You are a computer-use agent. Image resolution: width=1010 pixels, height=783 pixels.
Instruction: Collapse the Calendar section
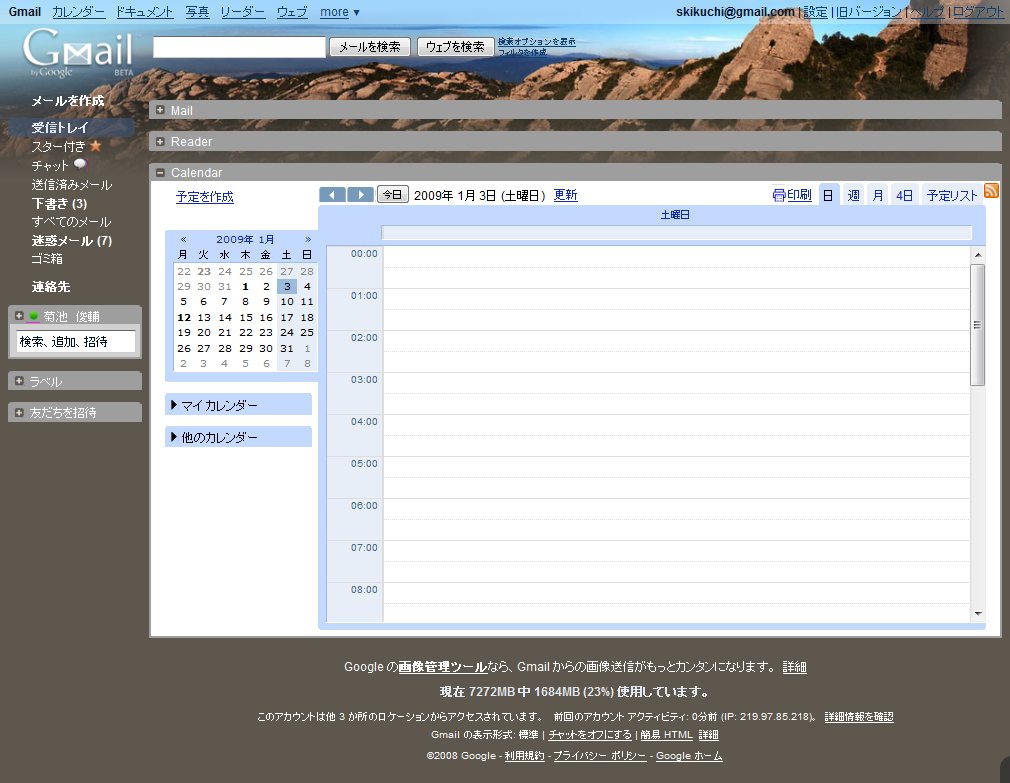pyautogui.click(x=160, y=172)
